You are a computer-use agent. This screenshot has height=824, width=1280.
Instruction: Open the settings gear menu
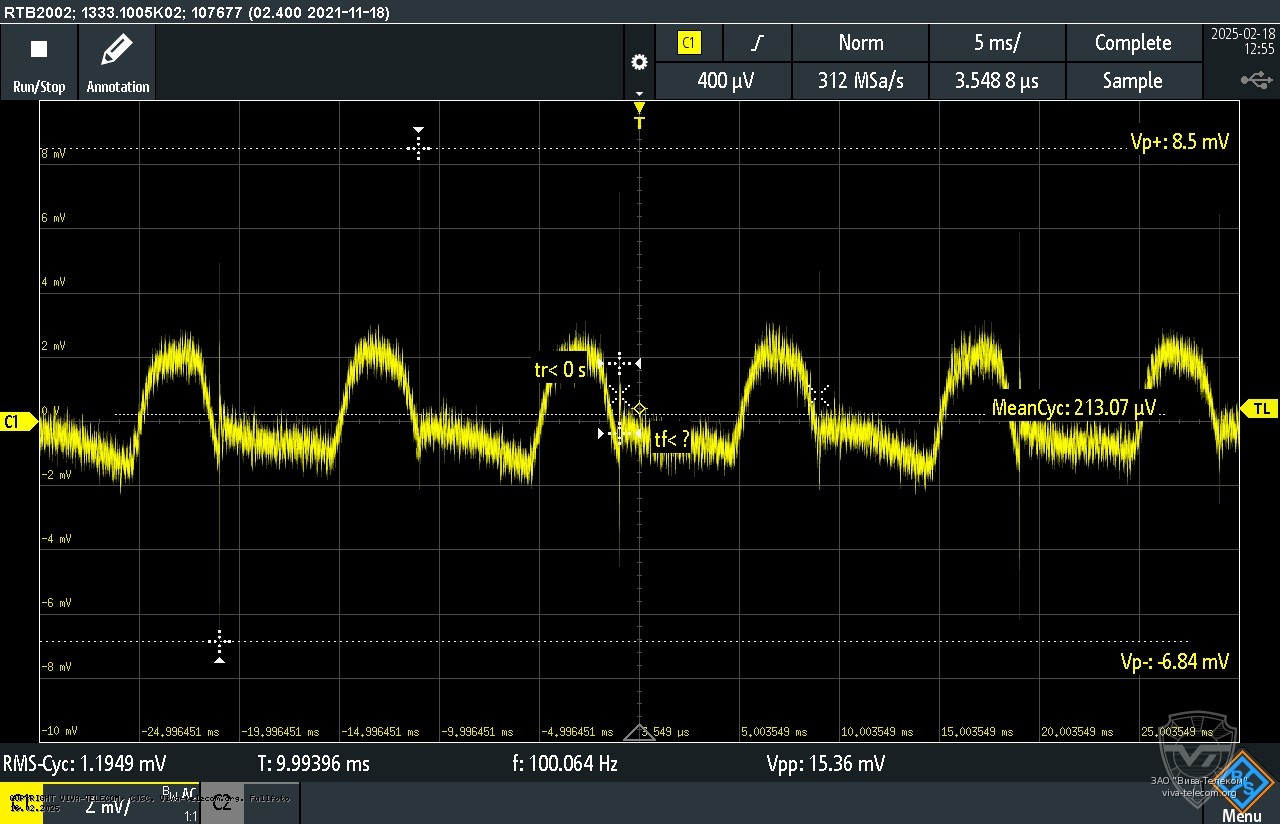click(x=639, y=62)
